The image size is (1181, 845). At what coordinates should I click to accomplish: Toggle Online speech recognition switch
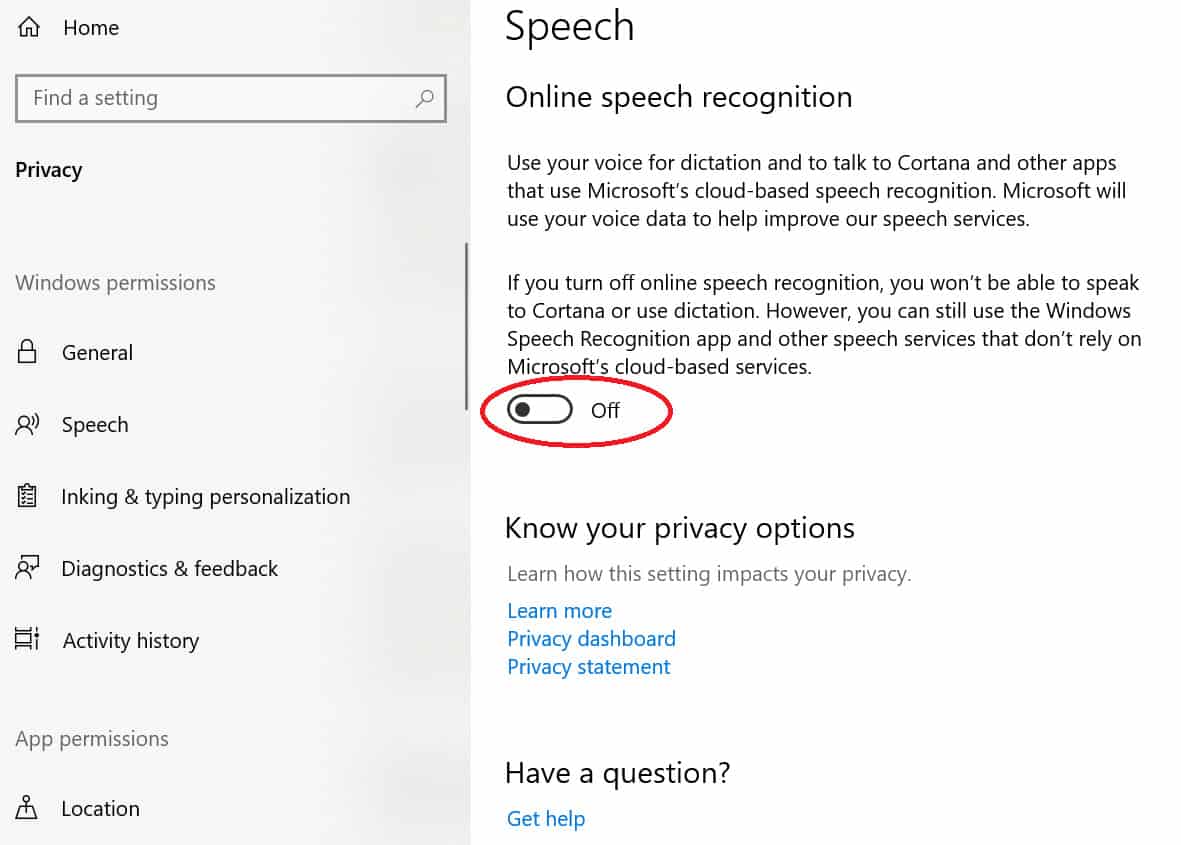tap(540, 410)
